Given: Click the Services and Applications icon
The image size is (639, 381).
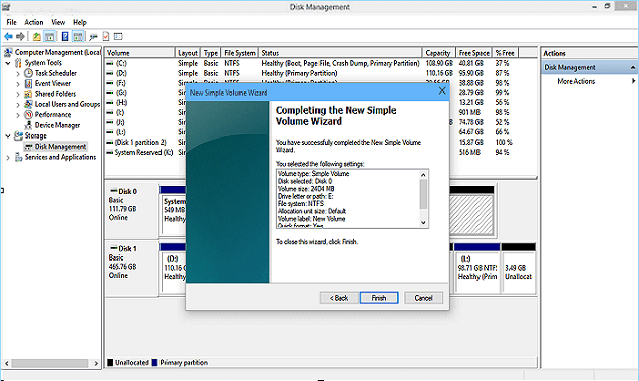Looking at the screenshot, I should pyautogui.click(x=18, y=157).
